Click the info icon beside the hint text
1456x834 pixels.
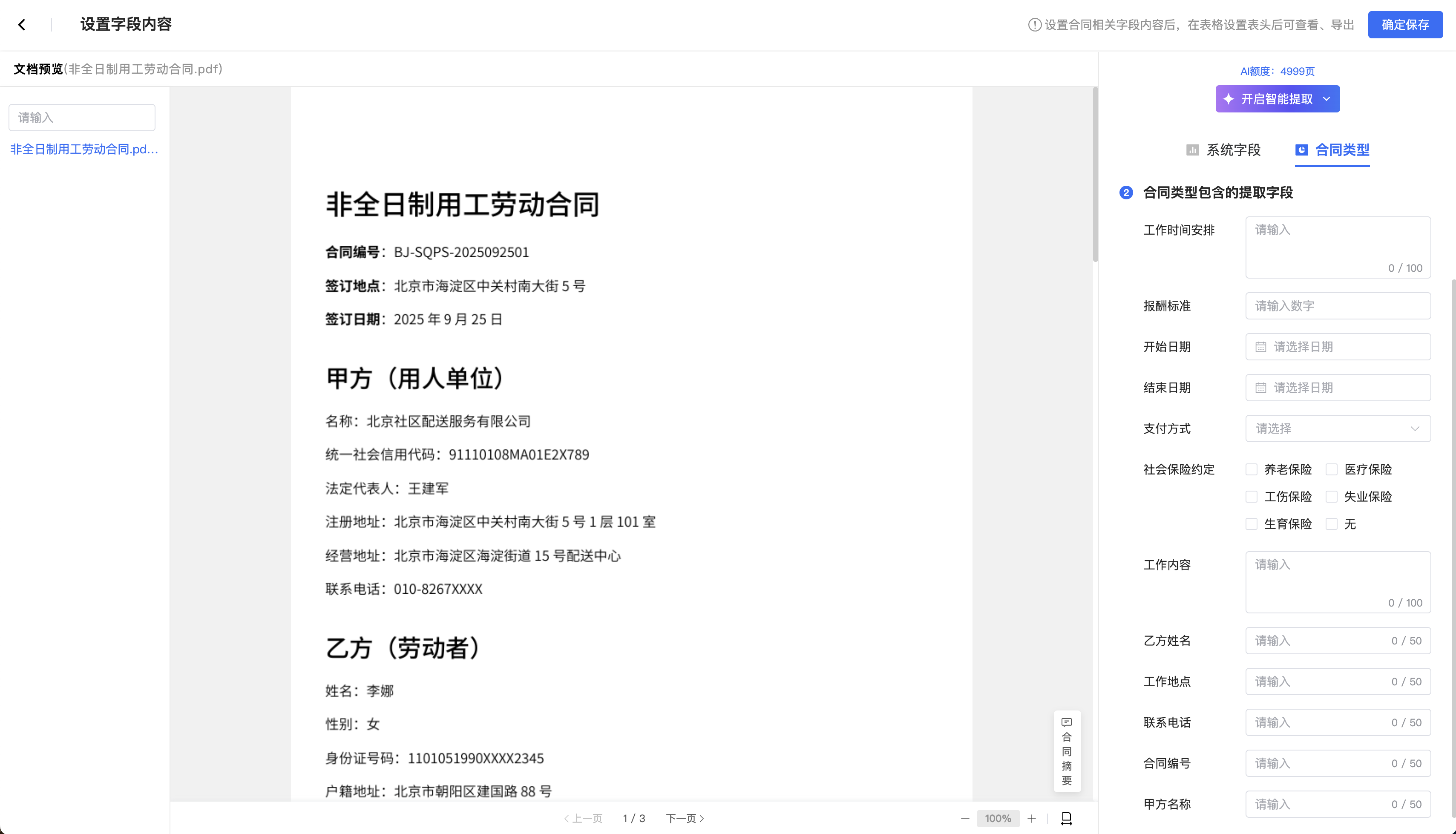pos(1034,25)
